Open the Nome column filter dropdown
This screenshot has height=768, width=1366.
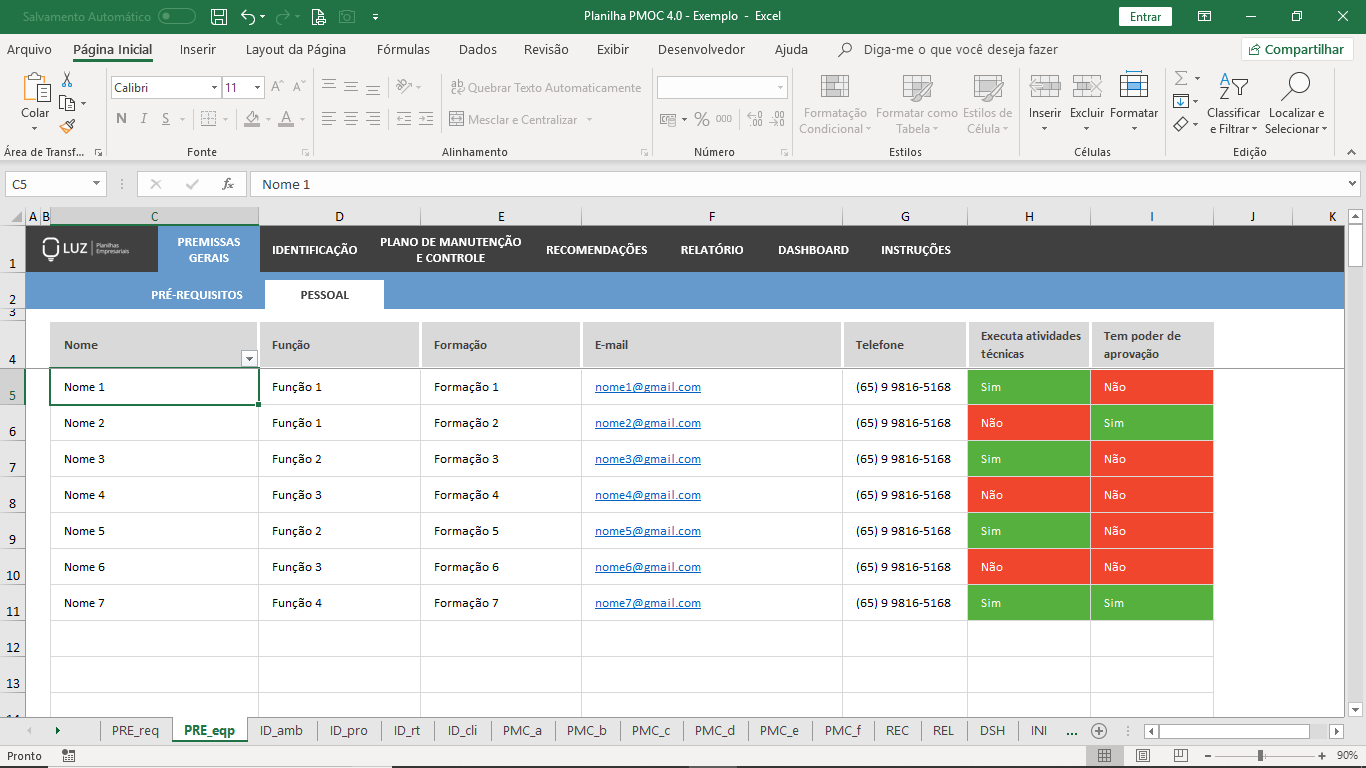(x=249, y=359)
